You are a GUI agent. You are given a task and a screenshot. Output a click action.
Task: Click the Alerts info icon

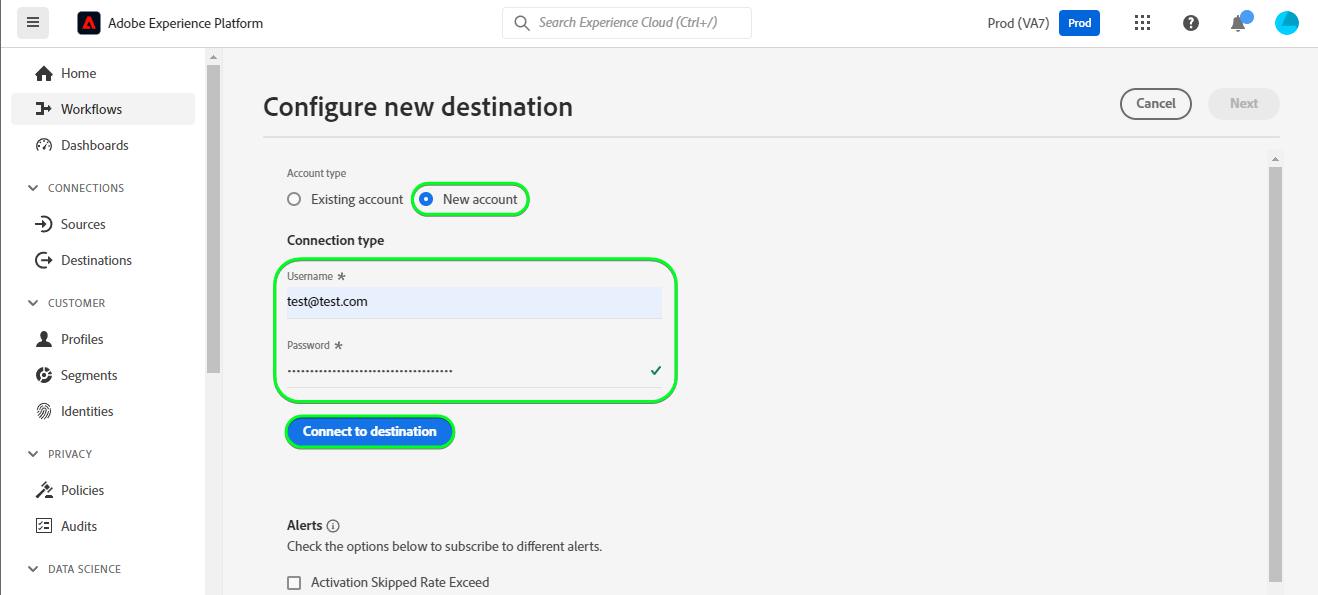click(x=334, y=526)
